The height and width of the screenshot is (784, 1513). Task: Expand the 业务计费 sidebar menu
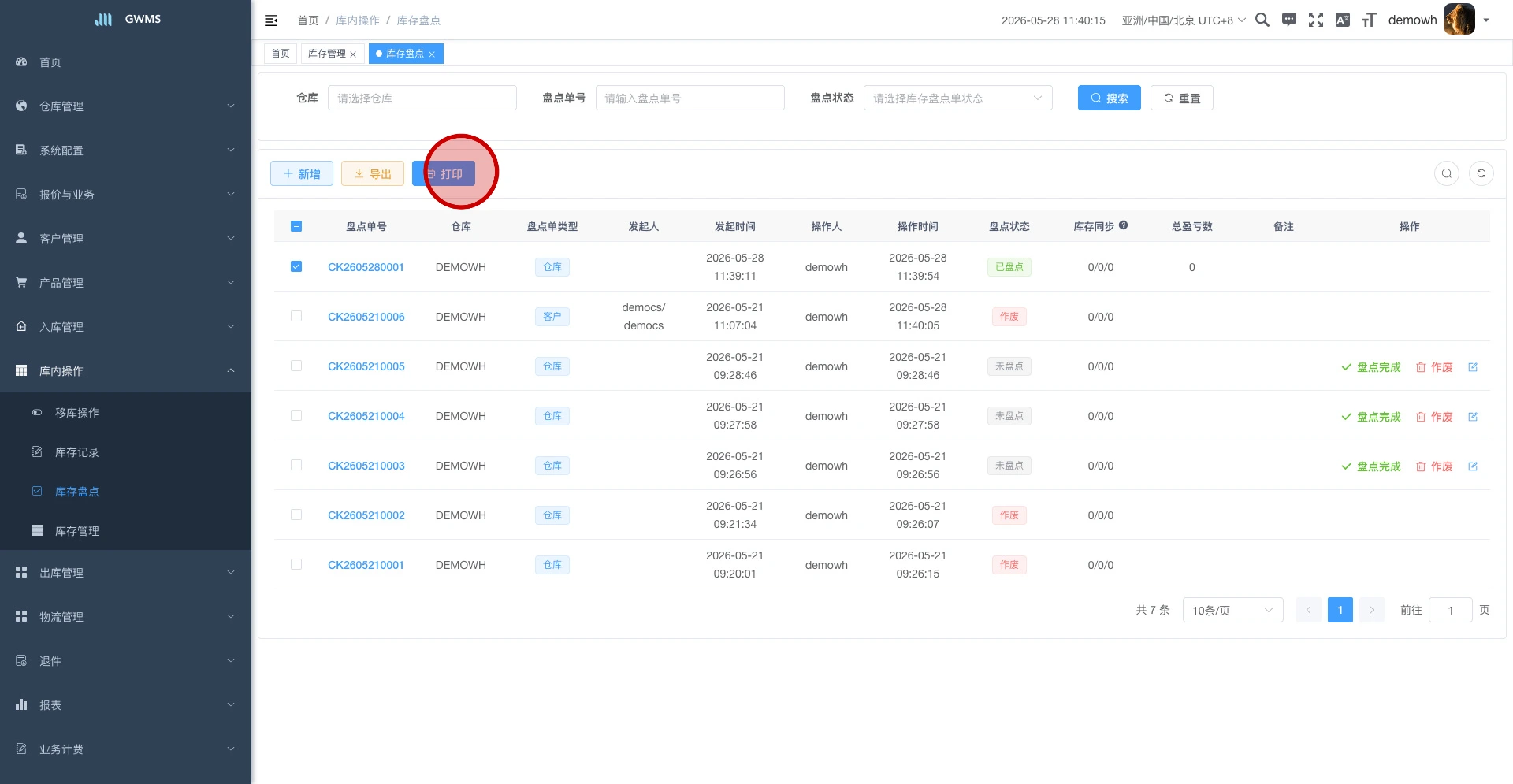click(x=126, y=749)
